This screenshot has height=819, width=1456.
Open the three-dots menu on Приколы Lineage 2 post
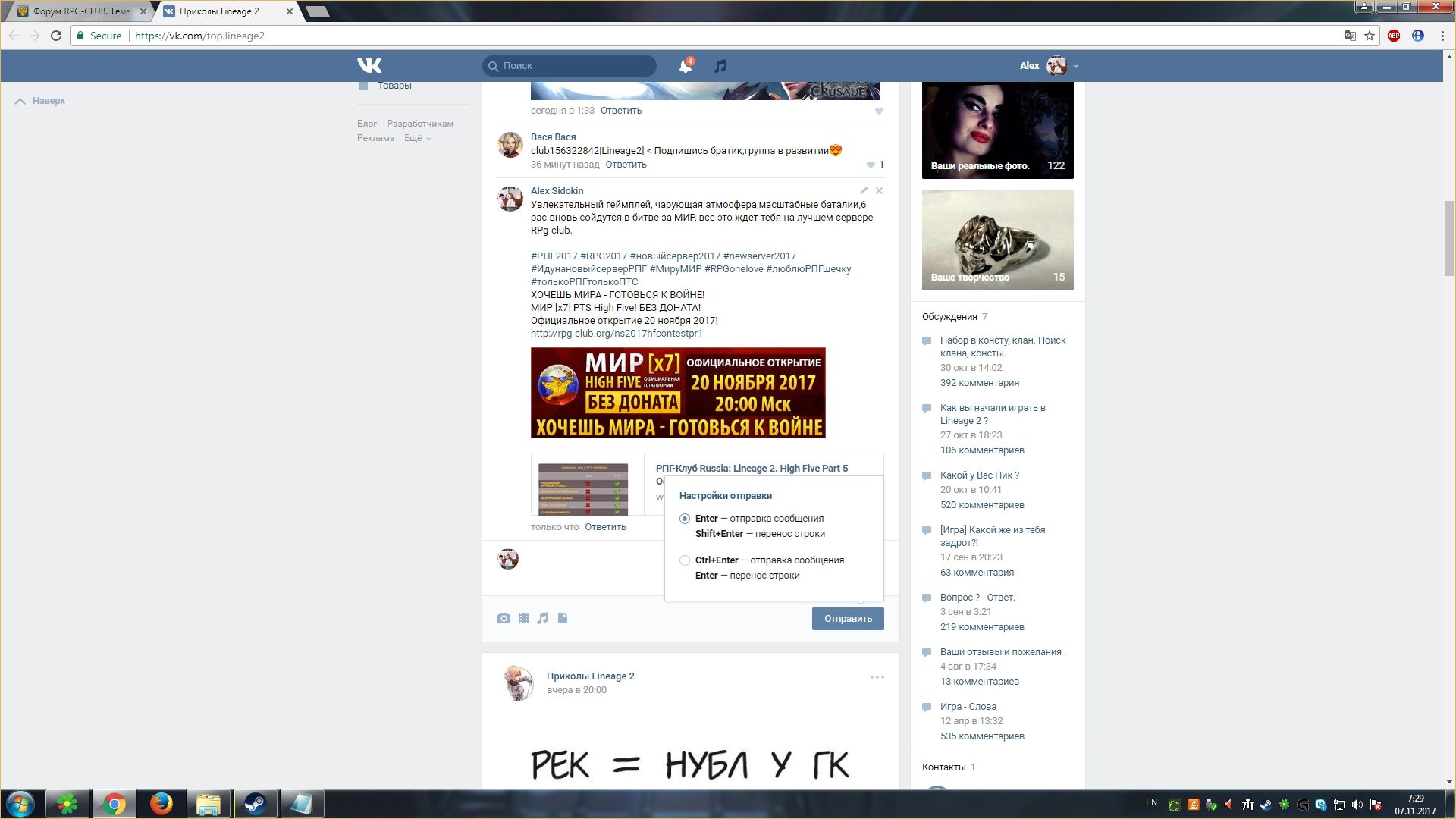click(x=877, y=677)
